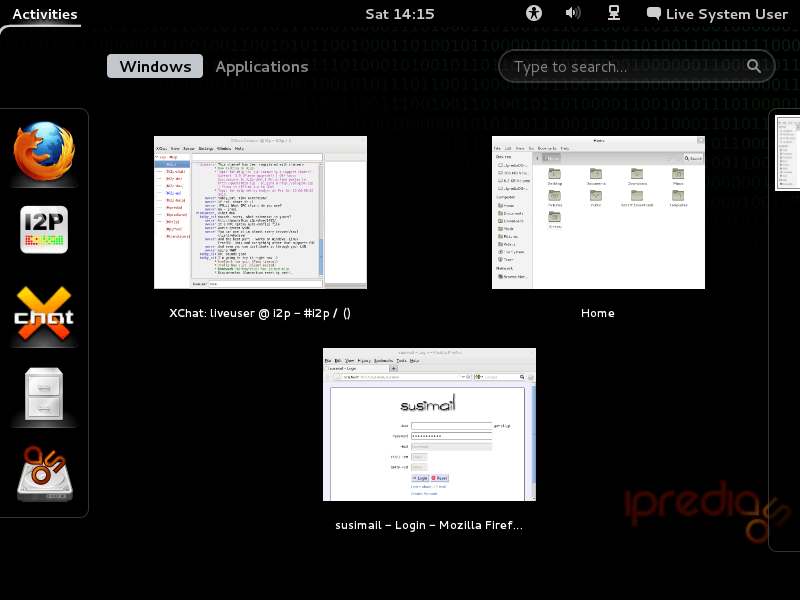Image resolution: width=800 pixels, height=600 pixels.
Task: Open the Sat 14:15 clock calendar
Action: point(399,14)
